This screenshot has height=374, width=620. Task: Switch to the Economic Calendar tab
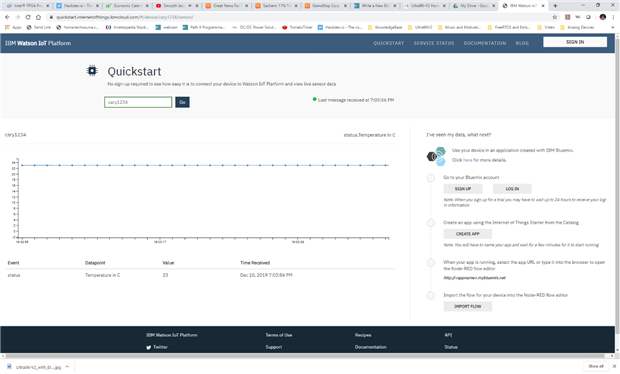tap(127, 6)
